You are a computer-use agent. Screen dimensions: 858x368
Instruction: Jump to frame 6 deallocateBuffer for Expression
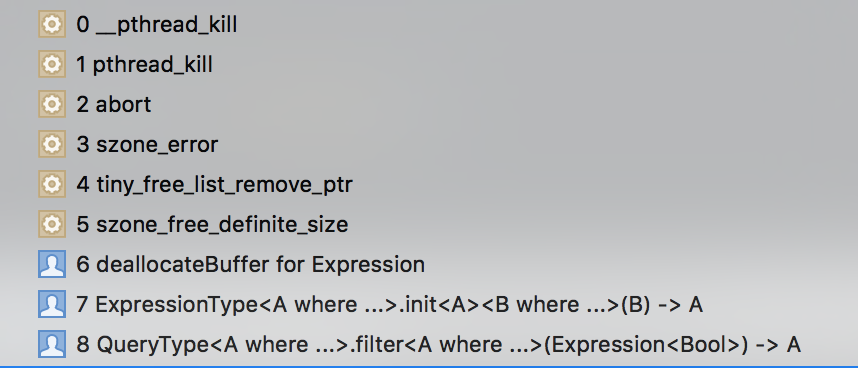click(x=429, y=264)
